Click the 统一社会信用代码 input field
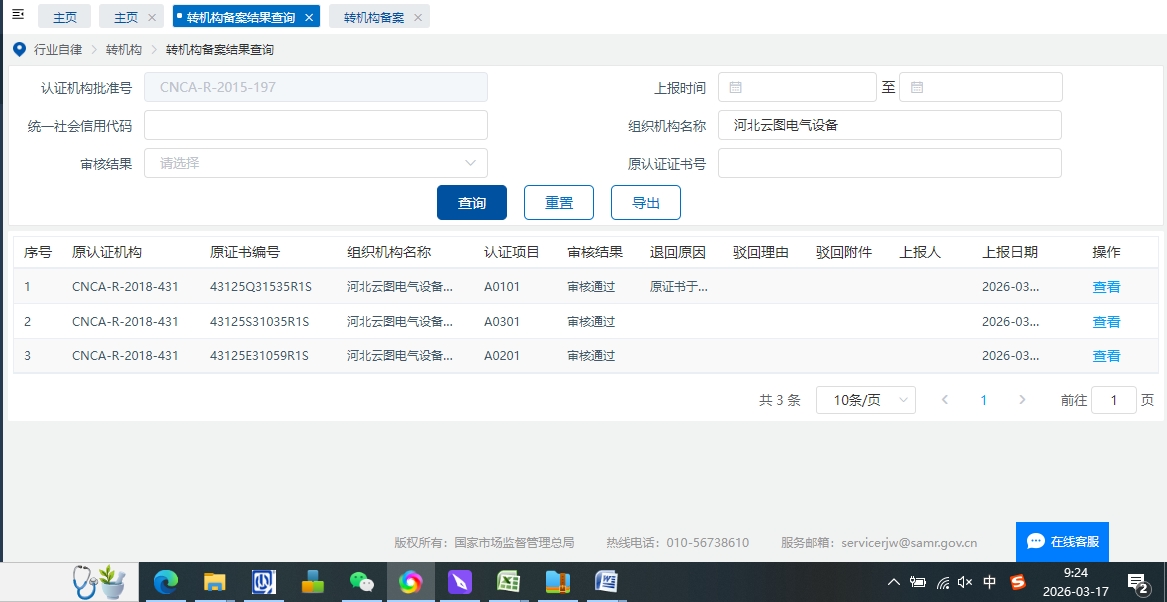Image resolution: width=1167 pixels, height=602 pixels. pyautogui.click(x=316, y=125)
